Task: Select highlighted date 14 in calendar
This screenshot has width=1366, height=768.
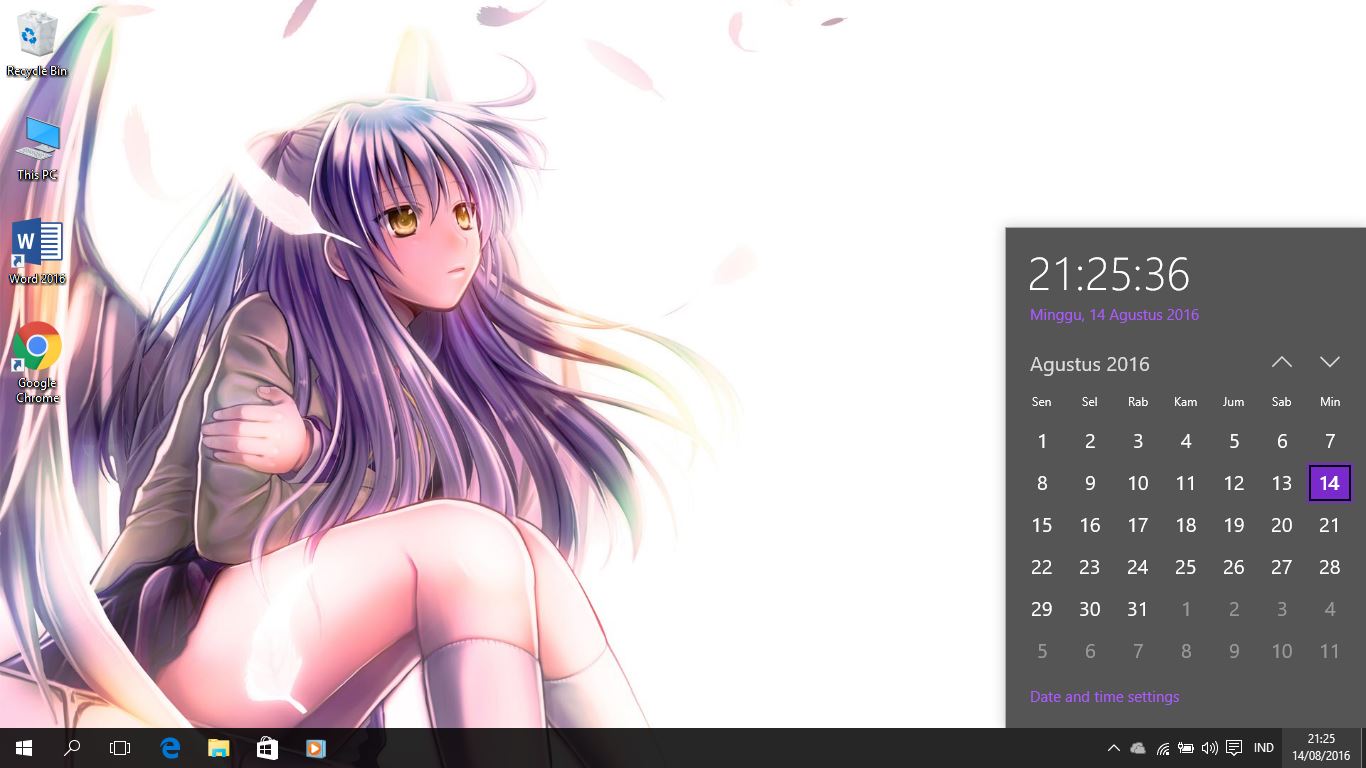Action: (1330, 483)
